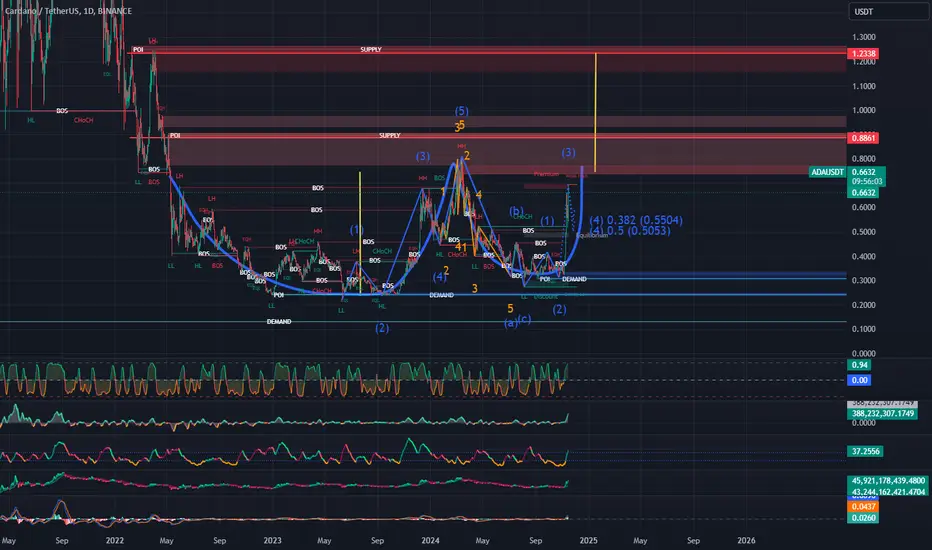Select the blue (5) wave label

tap(461, 111)
